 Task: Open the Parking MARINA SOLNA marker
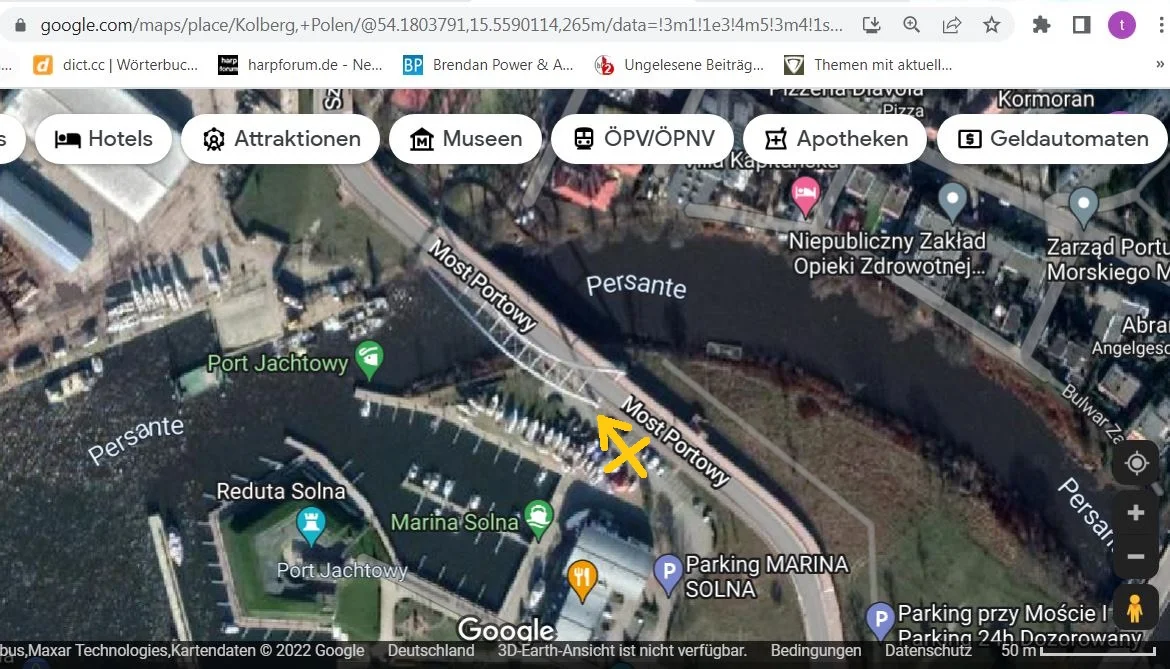click(x=667, y=572)
